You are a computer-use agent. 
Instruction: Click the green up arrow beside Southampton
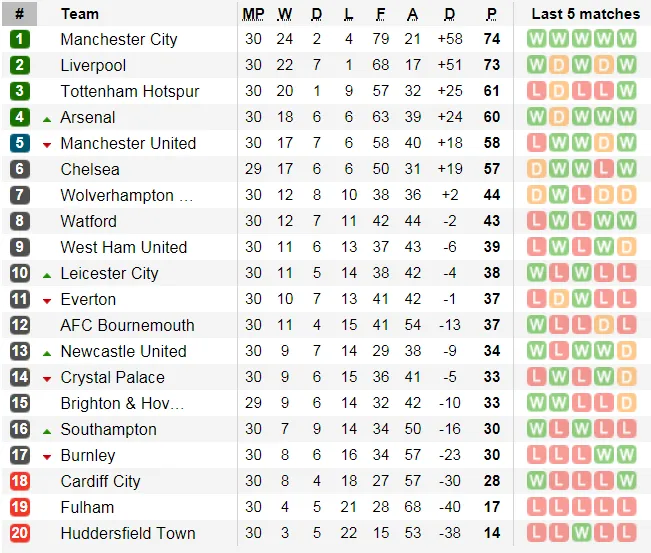47,430
